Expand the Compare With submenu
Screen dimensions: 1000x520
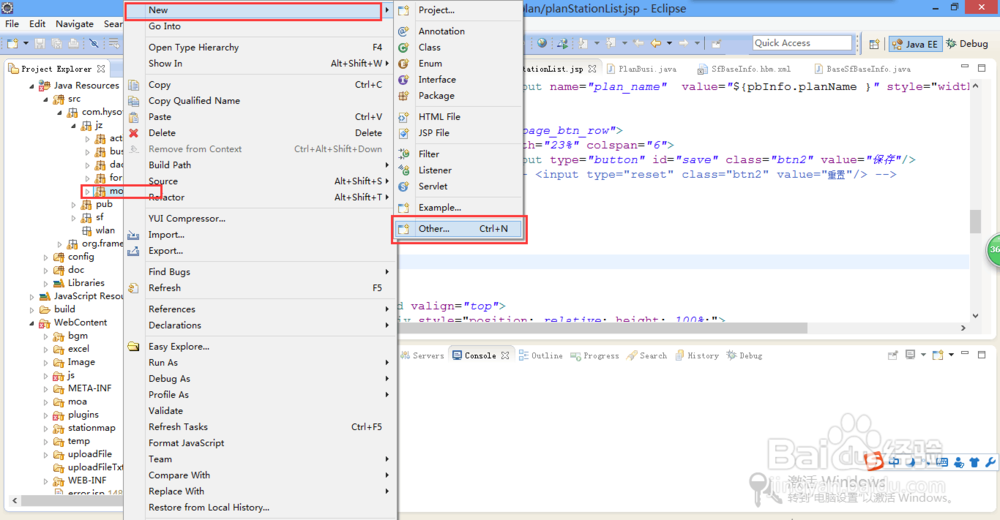click(386, 475)
